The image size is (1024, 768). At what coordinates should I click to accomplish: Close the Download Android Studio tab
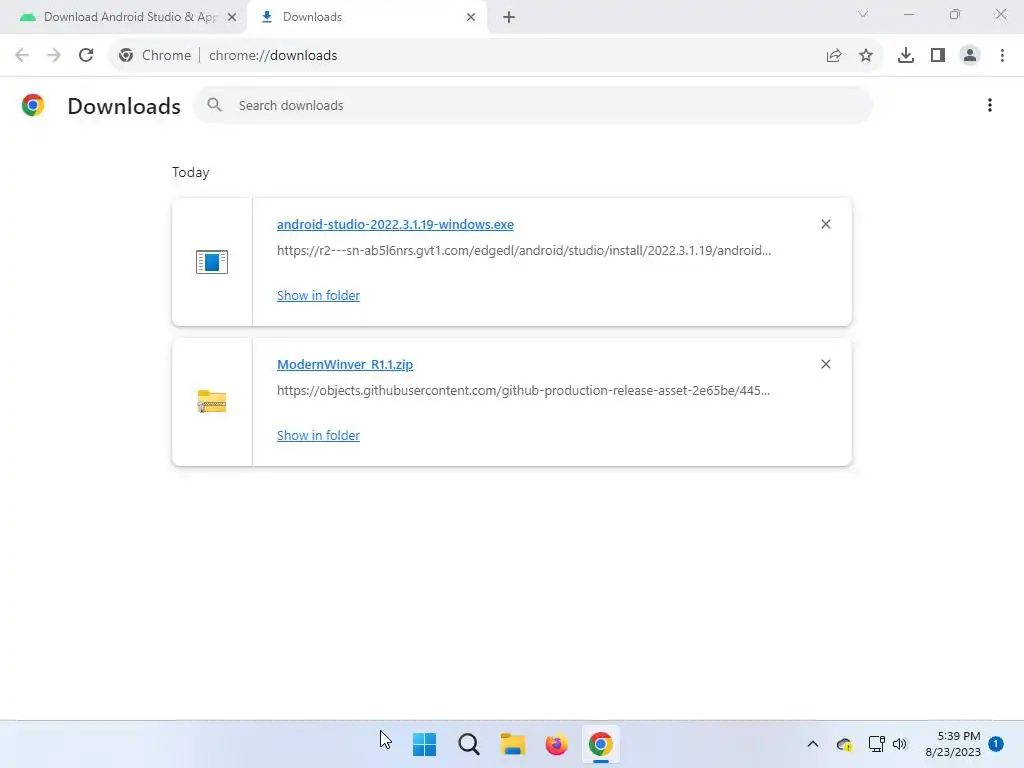click(x=232, y=17)
